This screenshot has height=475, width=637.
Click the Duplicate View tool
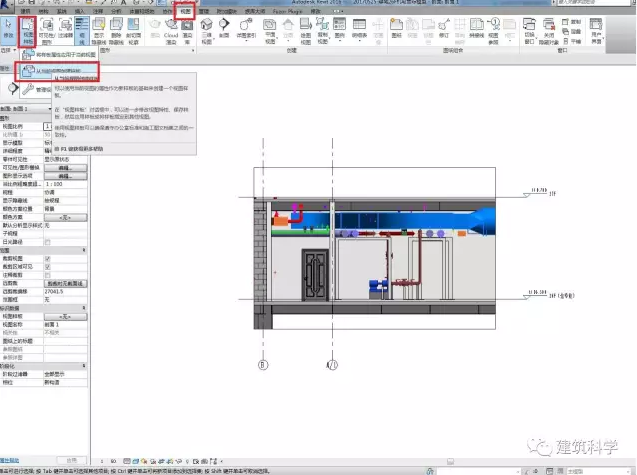pyautogui.click(x=323, y=31)
